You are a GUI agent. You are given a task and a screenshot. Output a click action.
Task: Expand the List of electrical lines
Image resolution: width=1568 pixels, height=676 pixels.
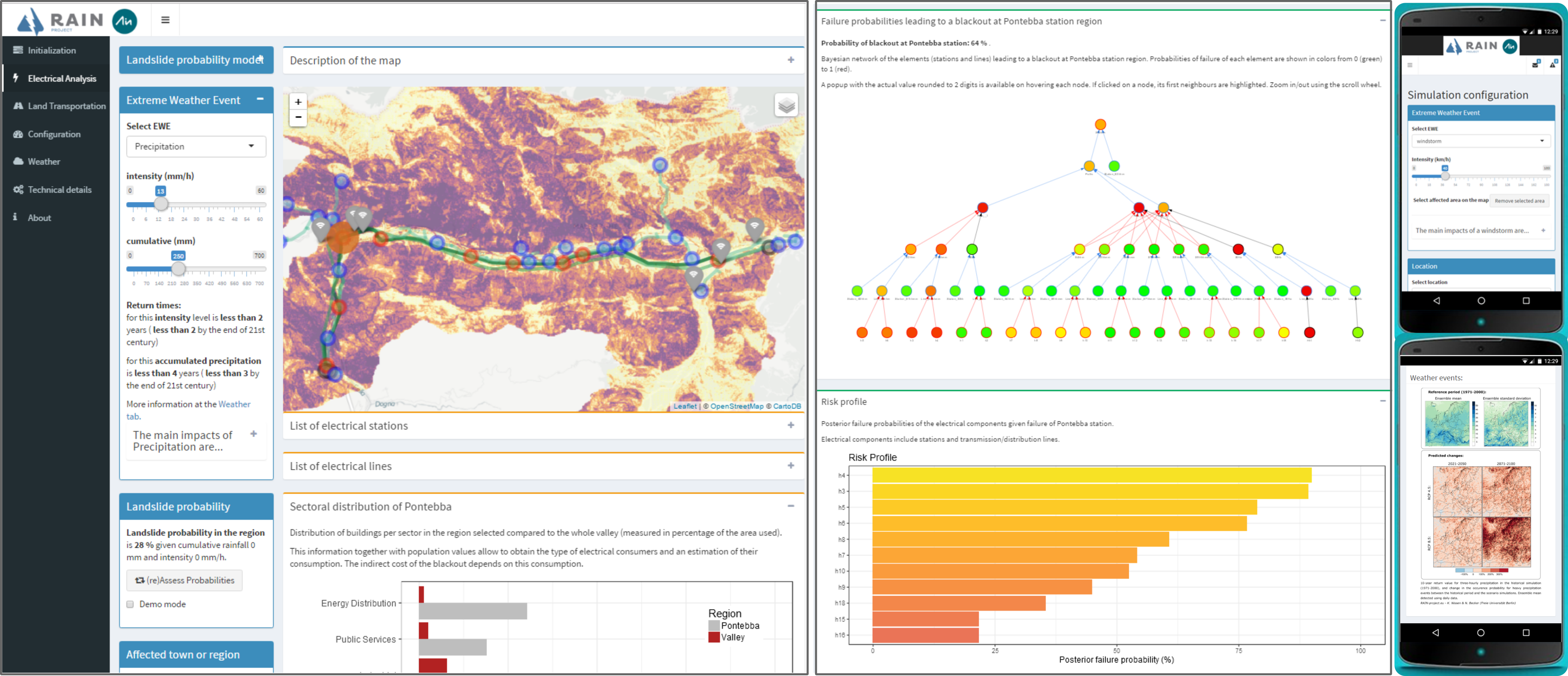[x=791, y=465]
